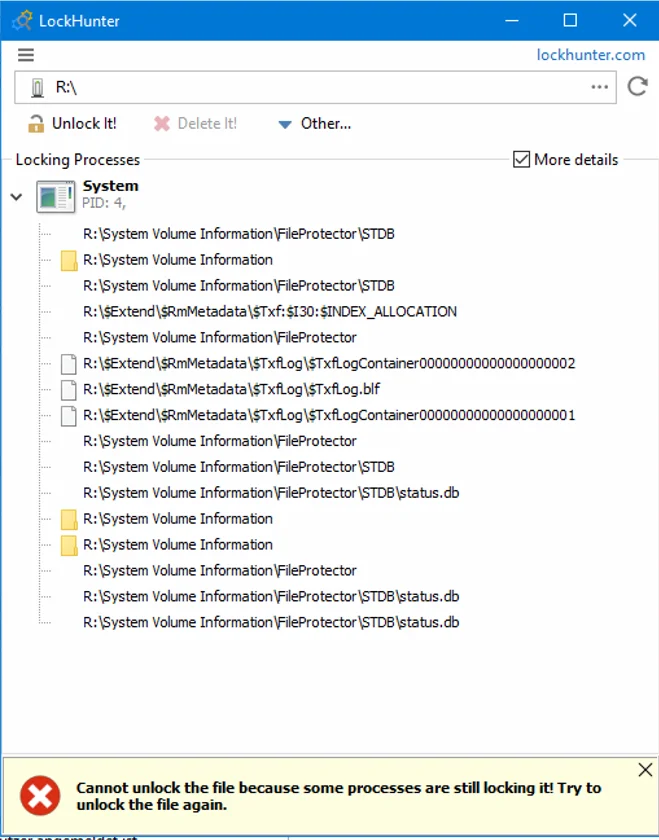Image resolution: width=659 pixels, height=840 pixels.
Task: Select the $TxfLogContainer...02 file row
Action: (x=329, y=364)
